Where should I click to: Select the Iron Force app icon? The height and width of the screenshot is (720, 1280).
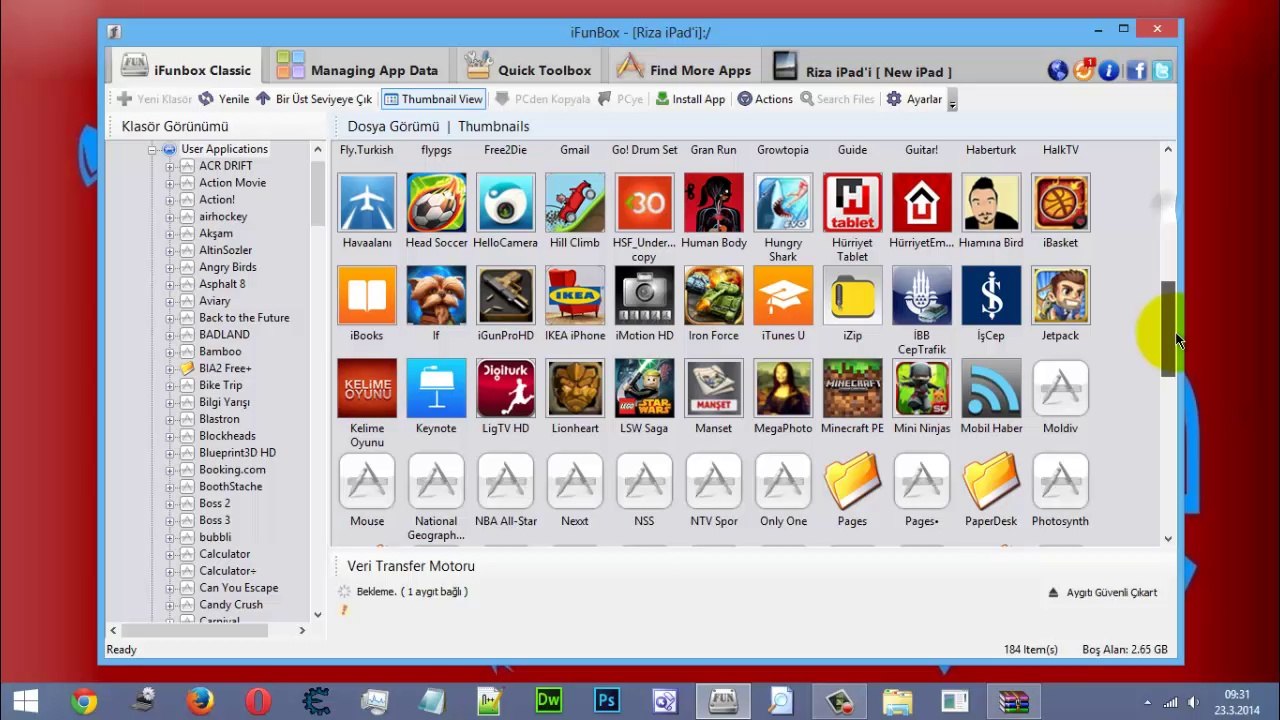[x=714, y=296]
